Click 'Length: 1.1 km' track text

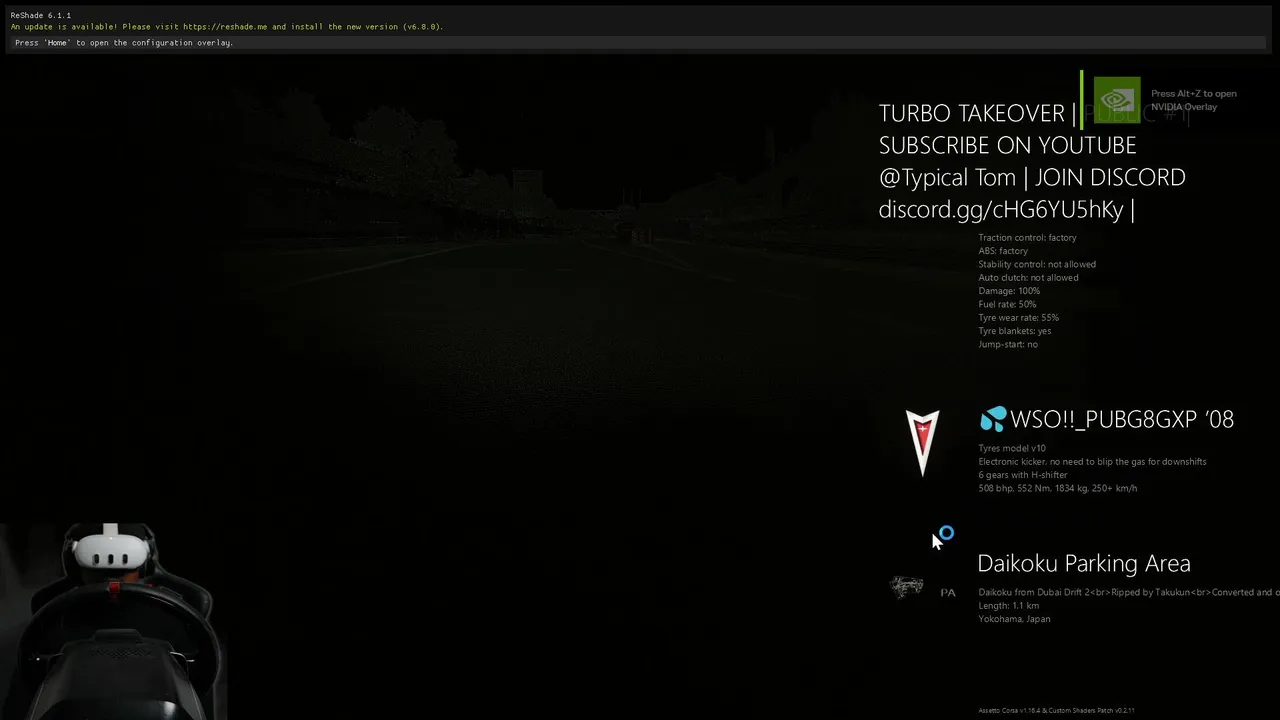click(x=1008, y=606)
